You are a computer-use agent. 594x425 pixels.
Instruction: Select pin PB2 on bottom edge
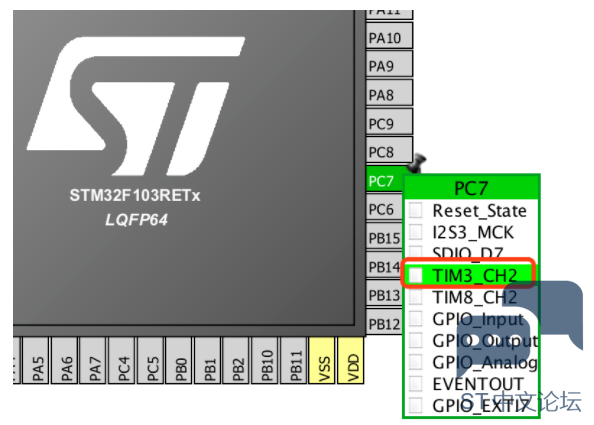(x=236, y=360)
